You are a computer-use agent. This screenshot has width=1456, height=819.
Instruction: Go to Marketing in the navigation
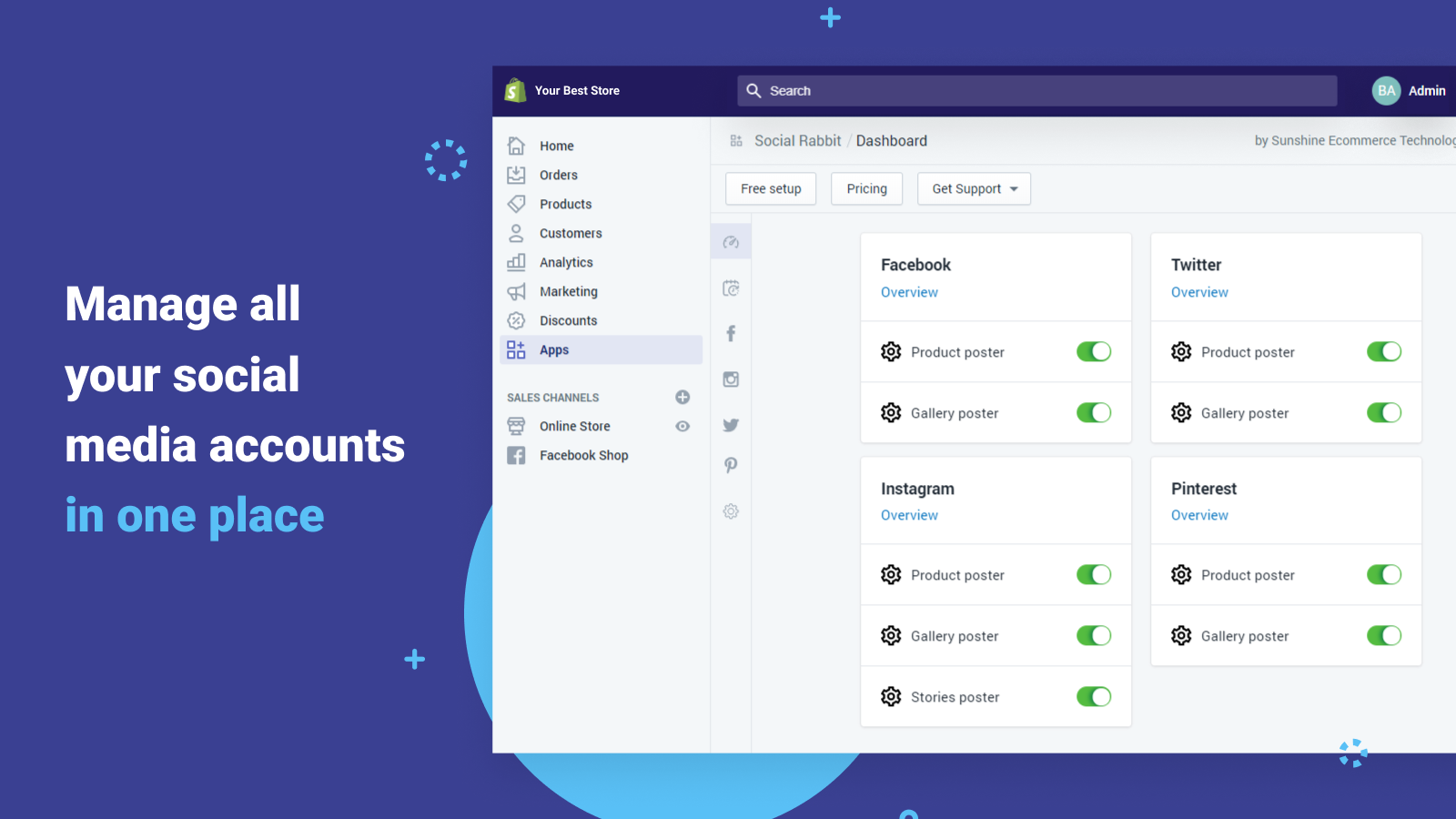568,292
